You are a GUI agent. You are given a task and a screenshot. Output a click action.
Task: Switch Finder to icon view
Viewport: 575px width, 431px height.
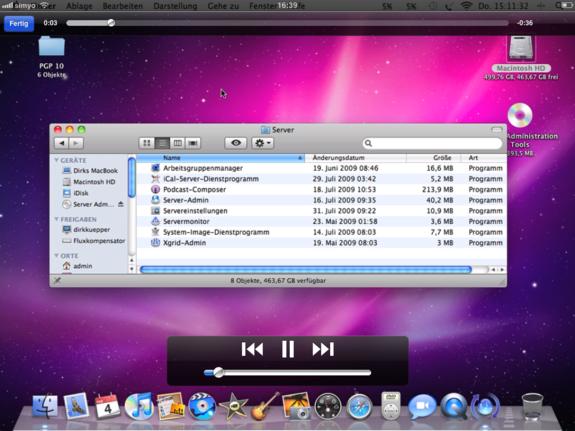click(x=147, y=143)
